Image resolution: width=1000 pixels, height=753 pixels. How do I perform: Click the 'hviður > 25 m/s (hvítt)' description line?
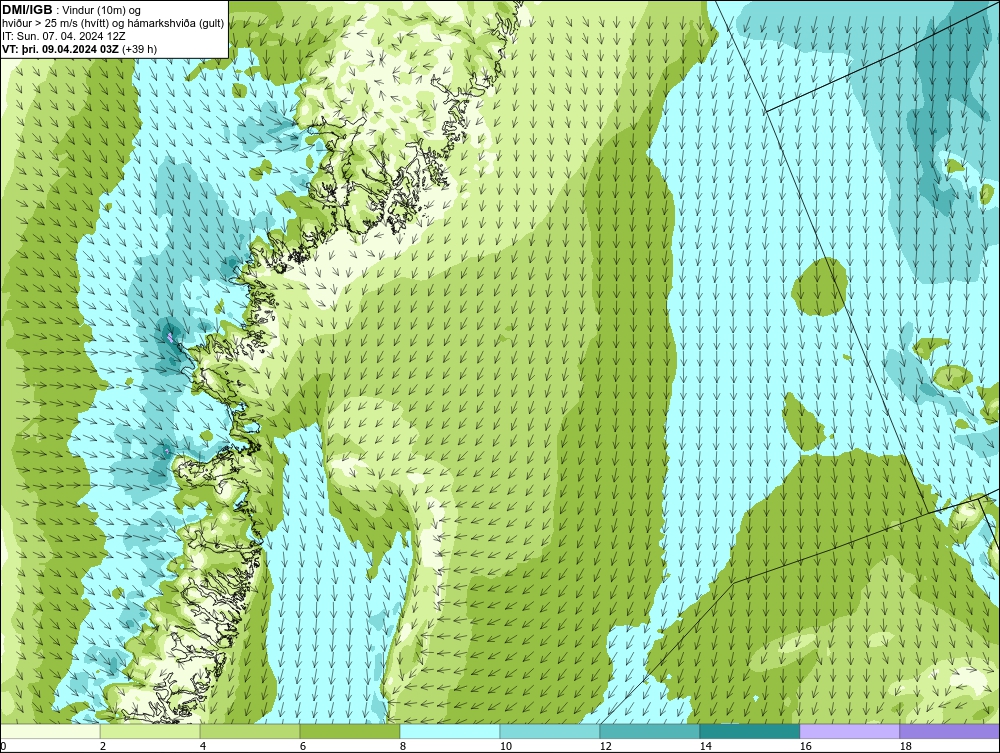point(114,23)
